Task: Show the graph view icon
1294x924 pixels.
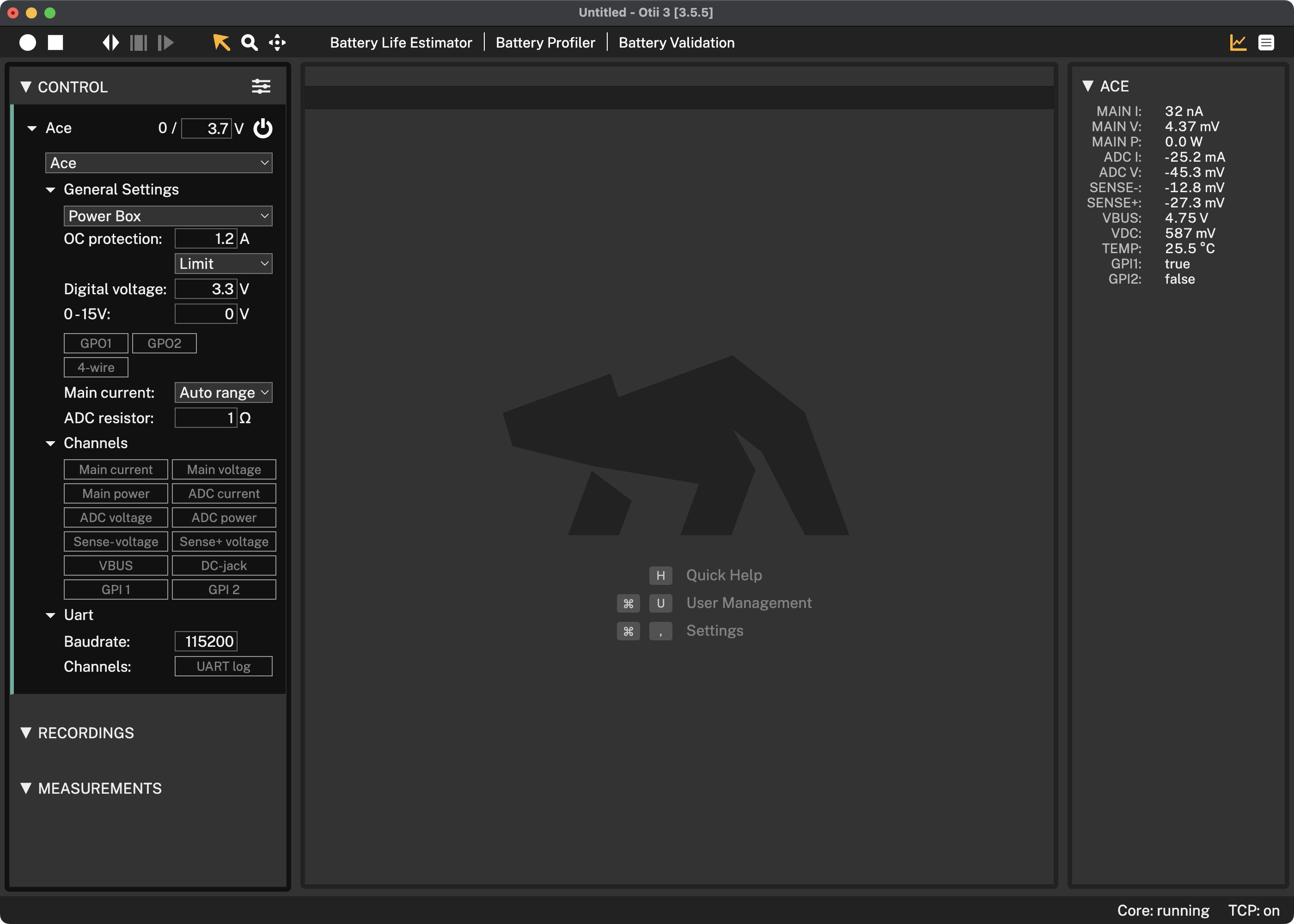Action: pyautogui.click(x=1238, y=43)
